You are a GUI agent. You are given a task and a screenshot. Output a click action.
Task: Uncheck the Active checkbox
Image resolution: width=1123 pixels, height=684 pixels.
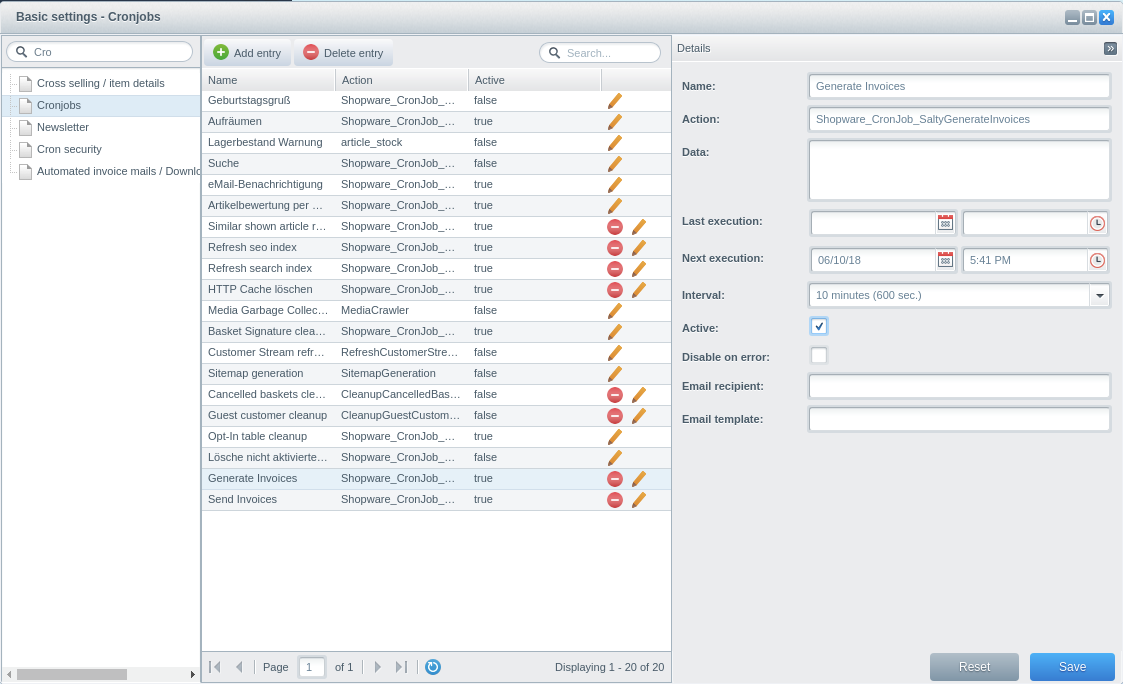pyautogui.click(x=819, y=326)
